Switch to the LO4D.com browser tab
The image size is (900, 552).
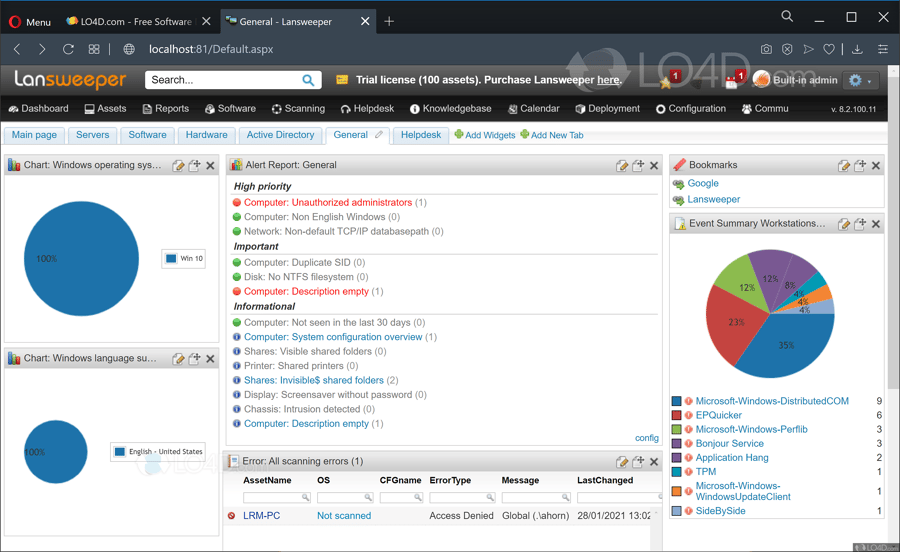tap(138, 22)
